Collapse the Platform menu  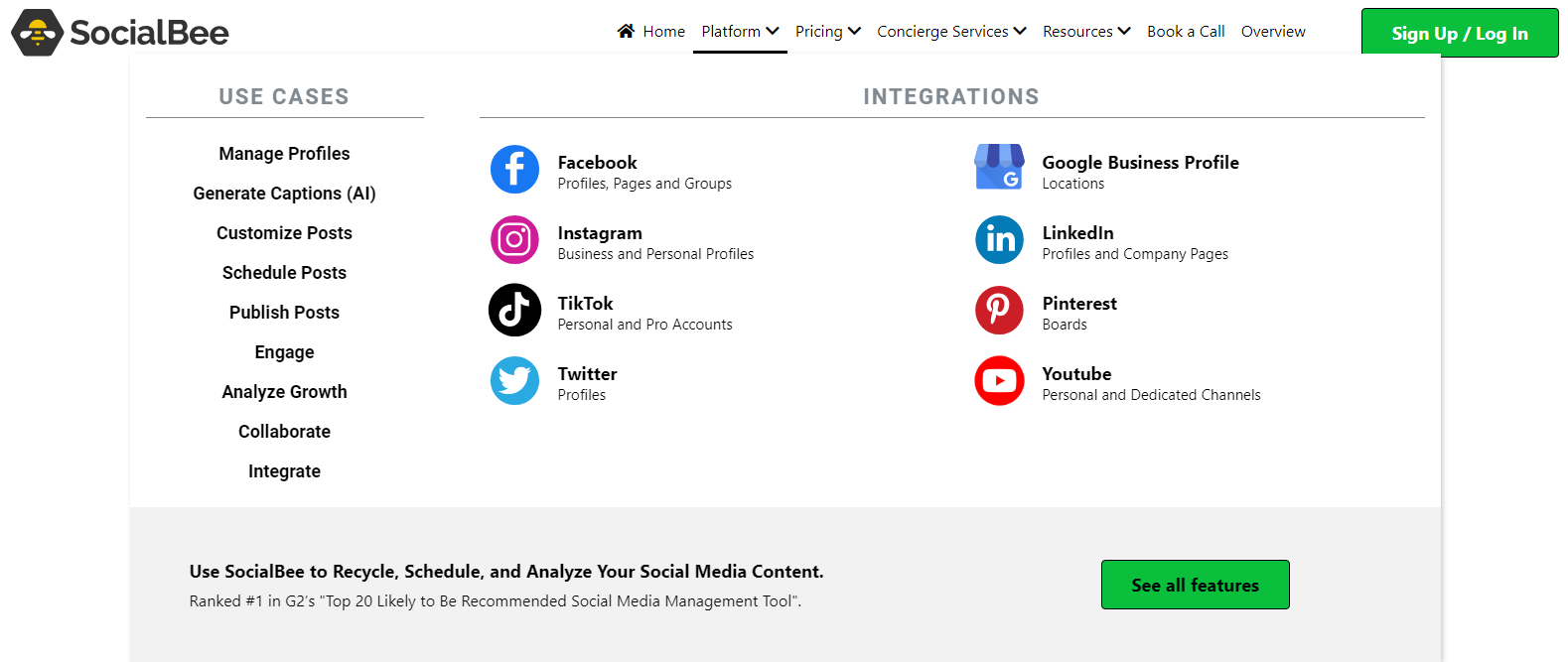click(x=740, y=32)
